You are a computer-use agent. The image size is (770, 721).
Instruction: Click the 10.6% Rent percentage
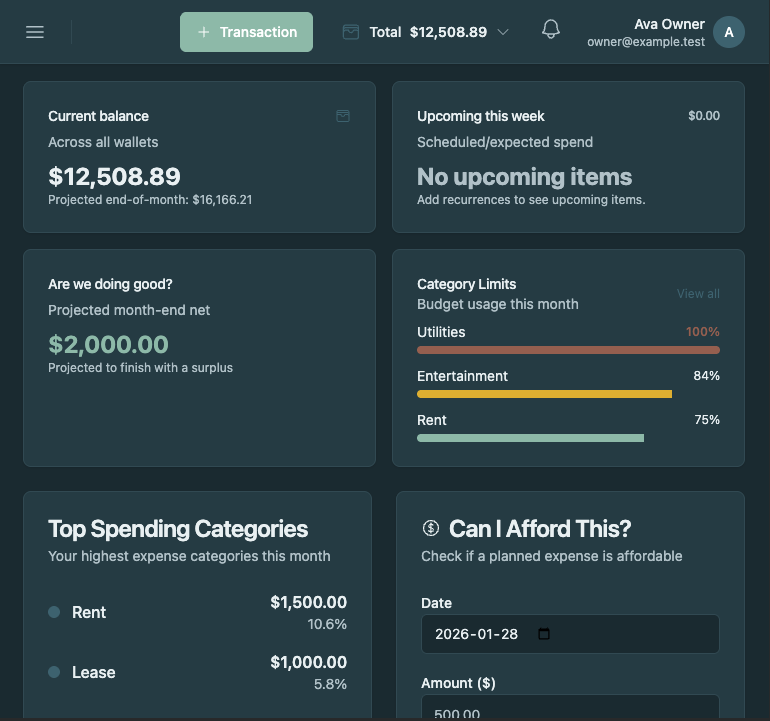point(327,624)
